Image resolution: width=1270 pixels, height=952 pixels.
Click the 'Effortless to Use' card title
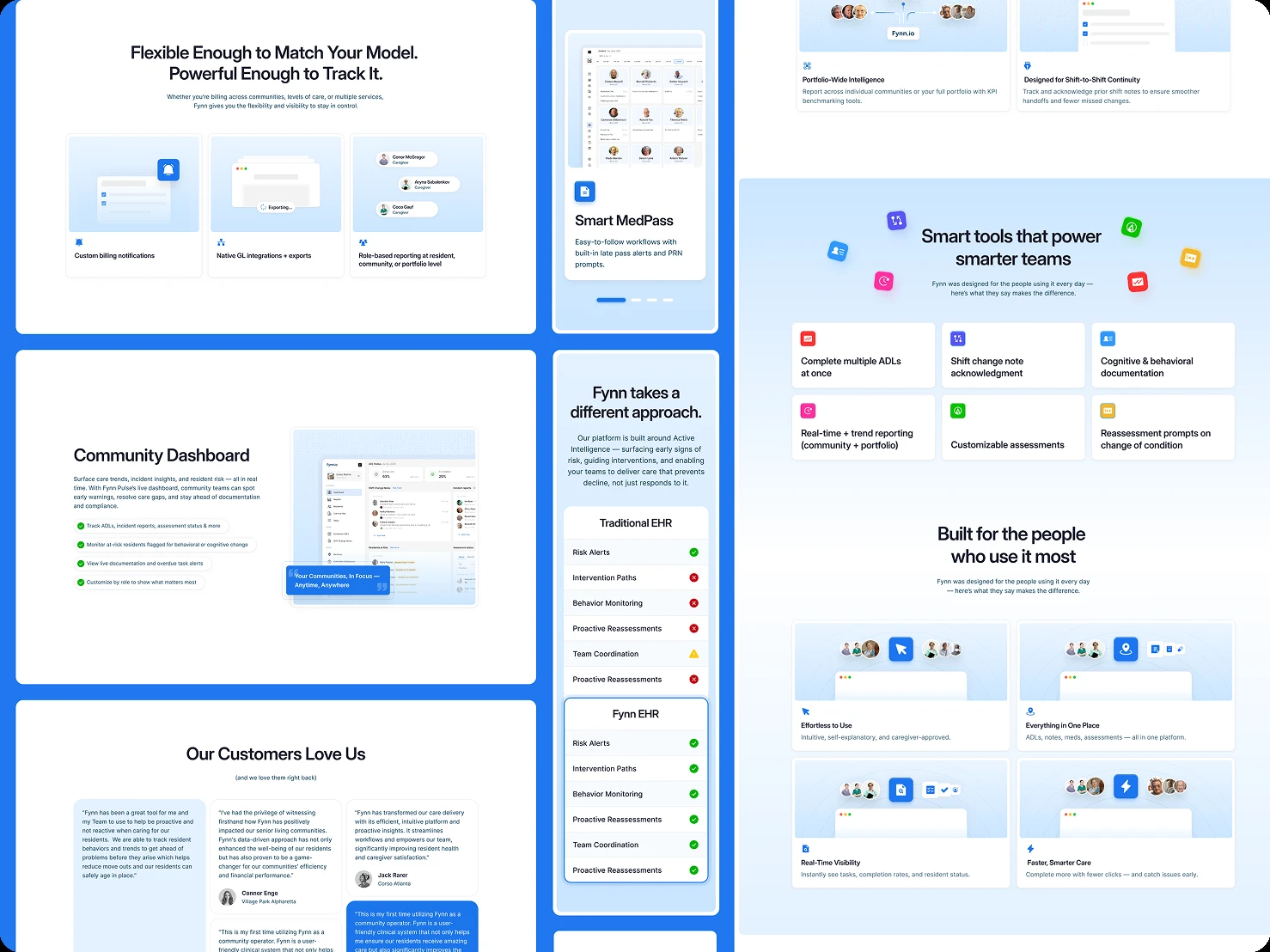click(x=827, y=725)
